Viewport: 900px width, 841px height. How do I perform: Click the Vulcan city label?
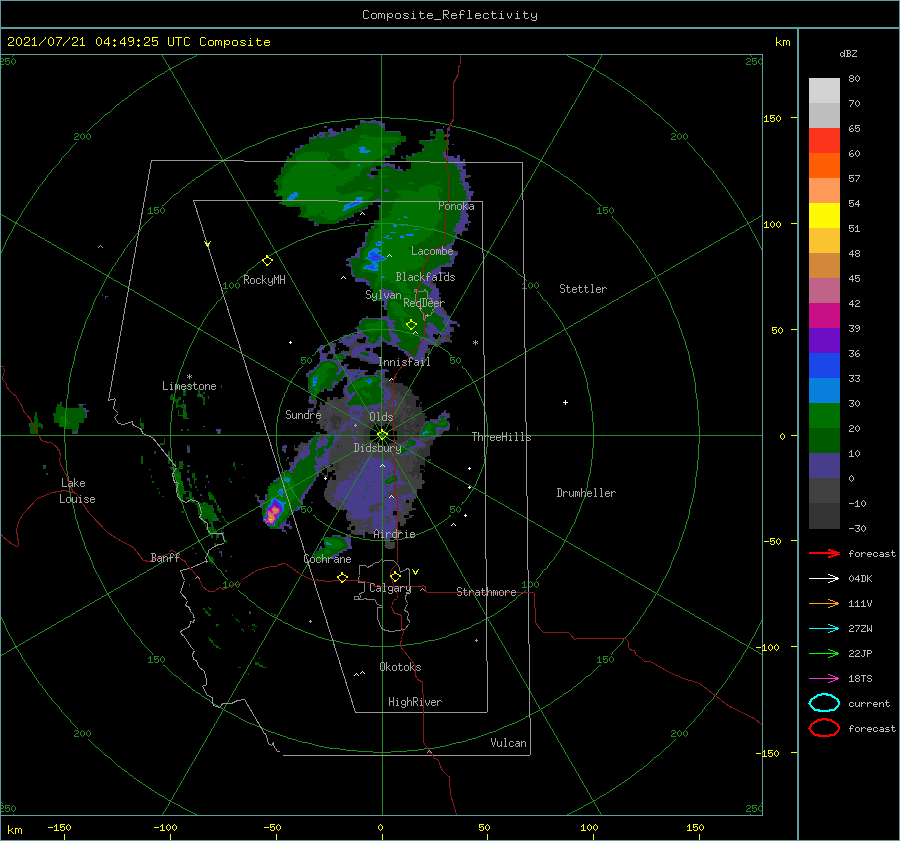(508, 743)
